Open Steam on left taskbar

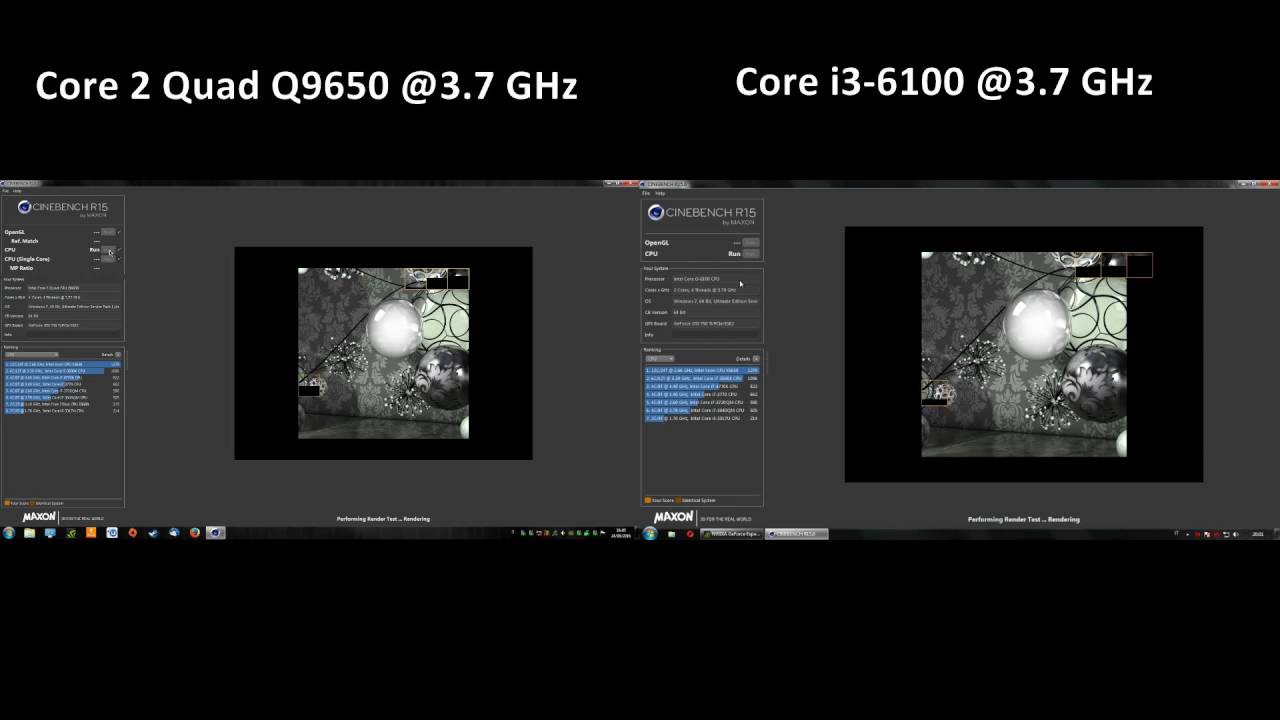153,533
